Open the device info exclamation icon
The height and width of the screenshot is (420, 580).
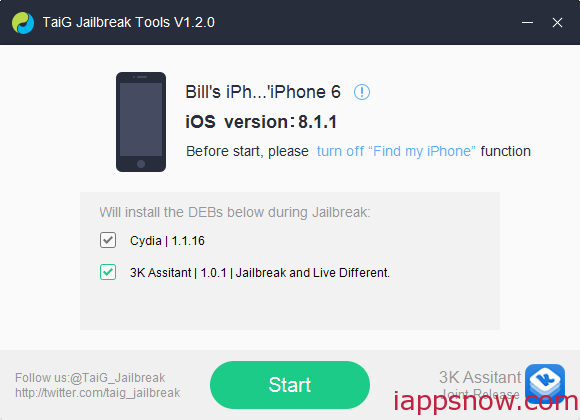(362, 92)
